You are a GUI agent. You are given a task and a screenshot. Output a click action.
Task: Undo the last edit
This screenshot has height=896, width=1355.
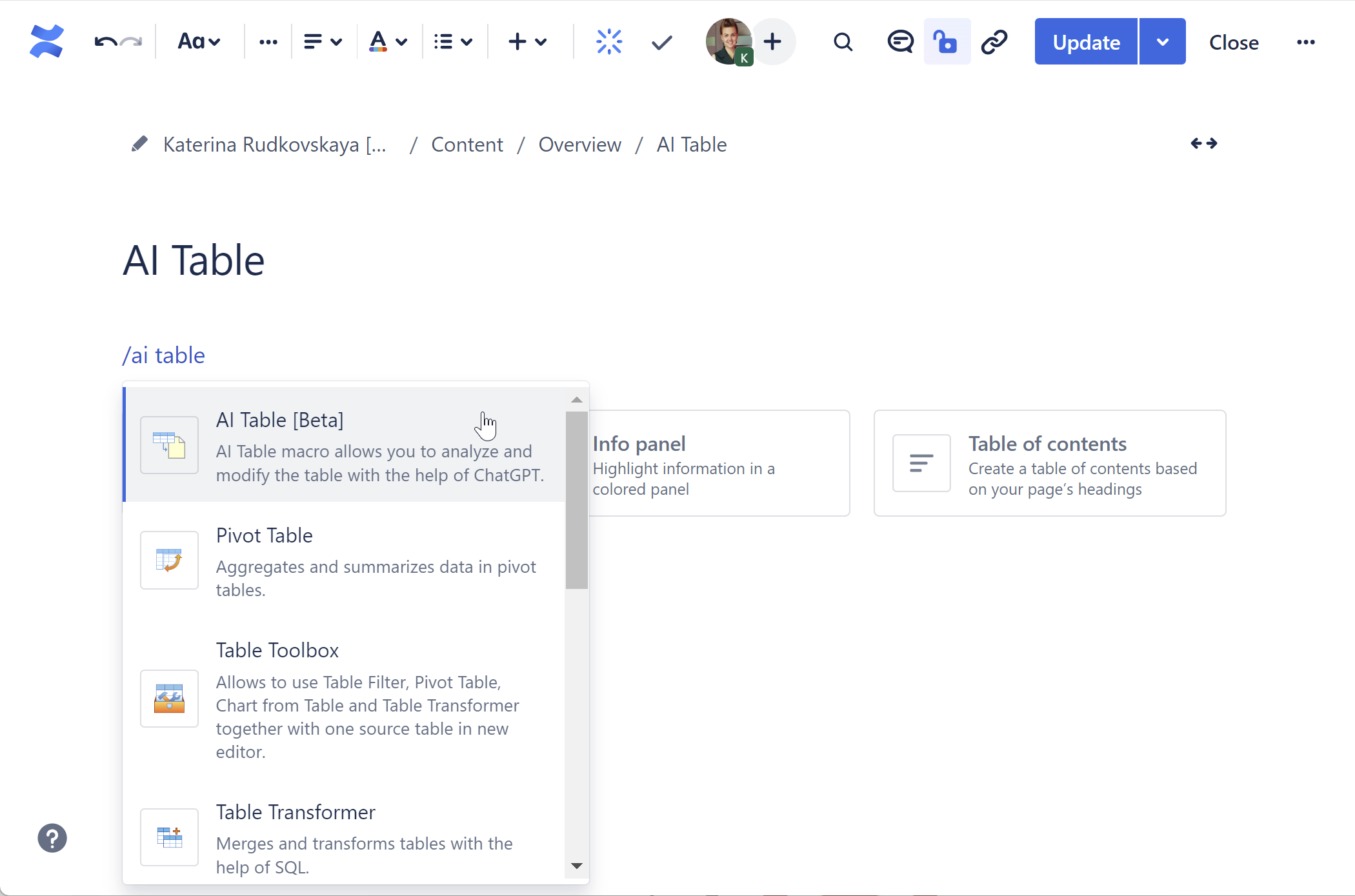pos(105,42)
